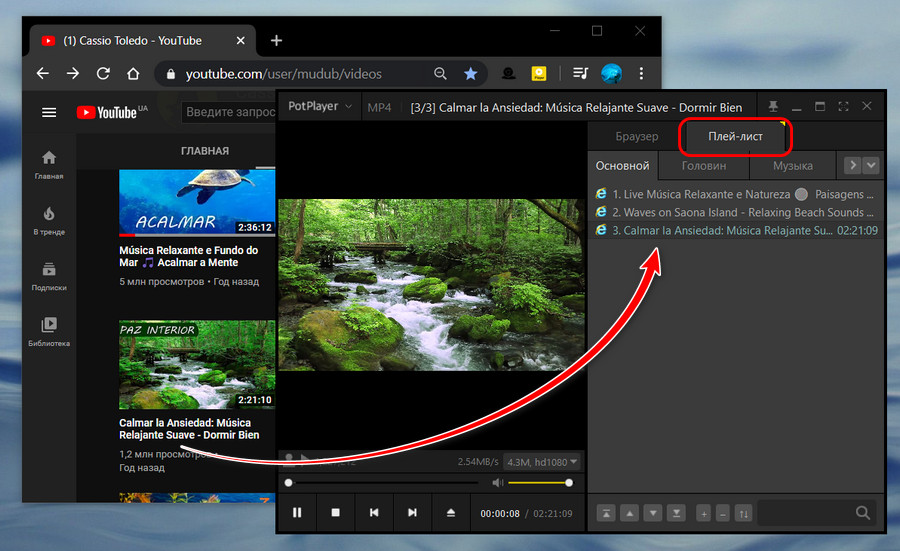Click the bookmark star icon
The width and height of the screenshot is (900, 551).
point(471,73)
